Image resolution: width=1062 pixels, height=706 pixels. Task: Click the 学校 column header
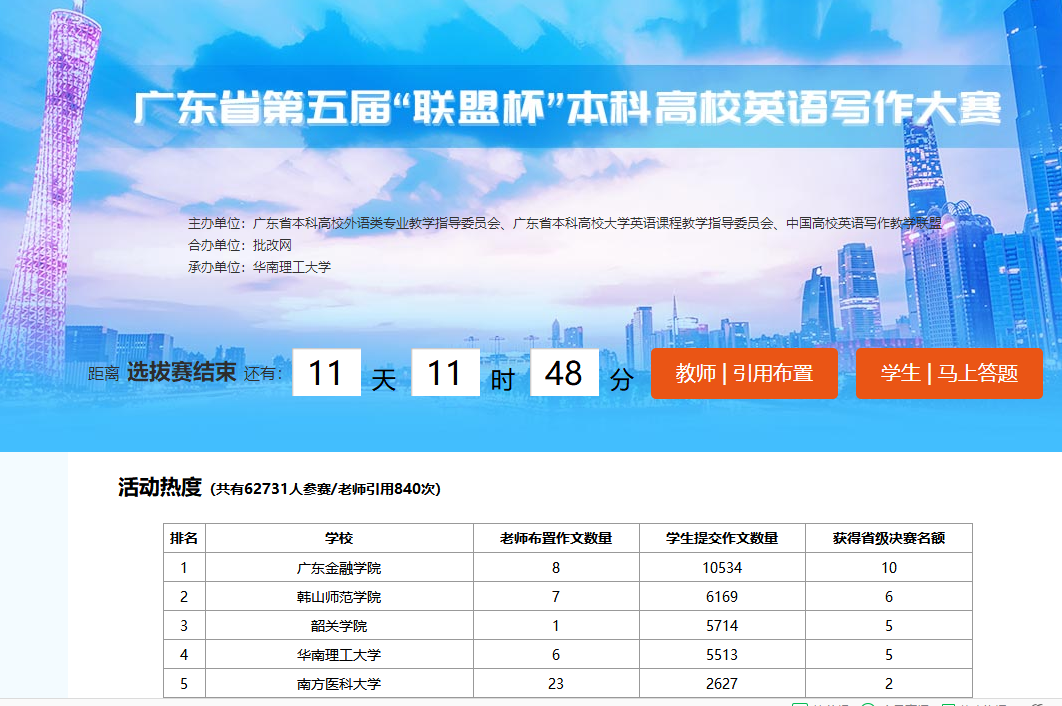tap(339, 538)
